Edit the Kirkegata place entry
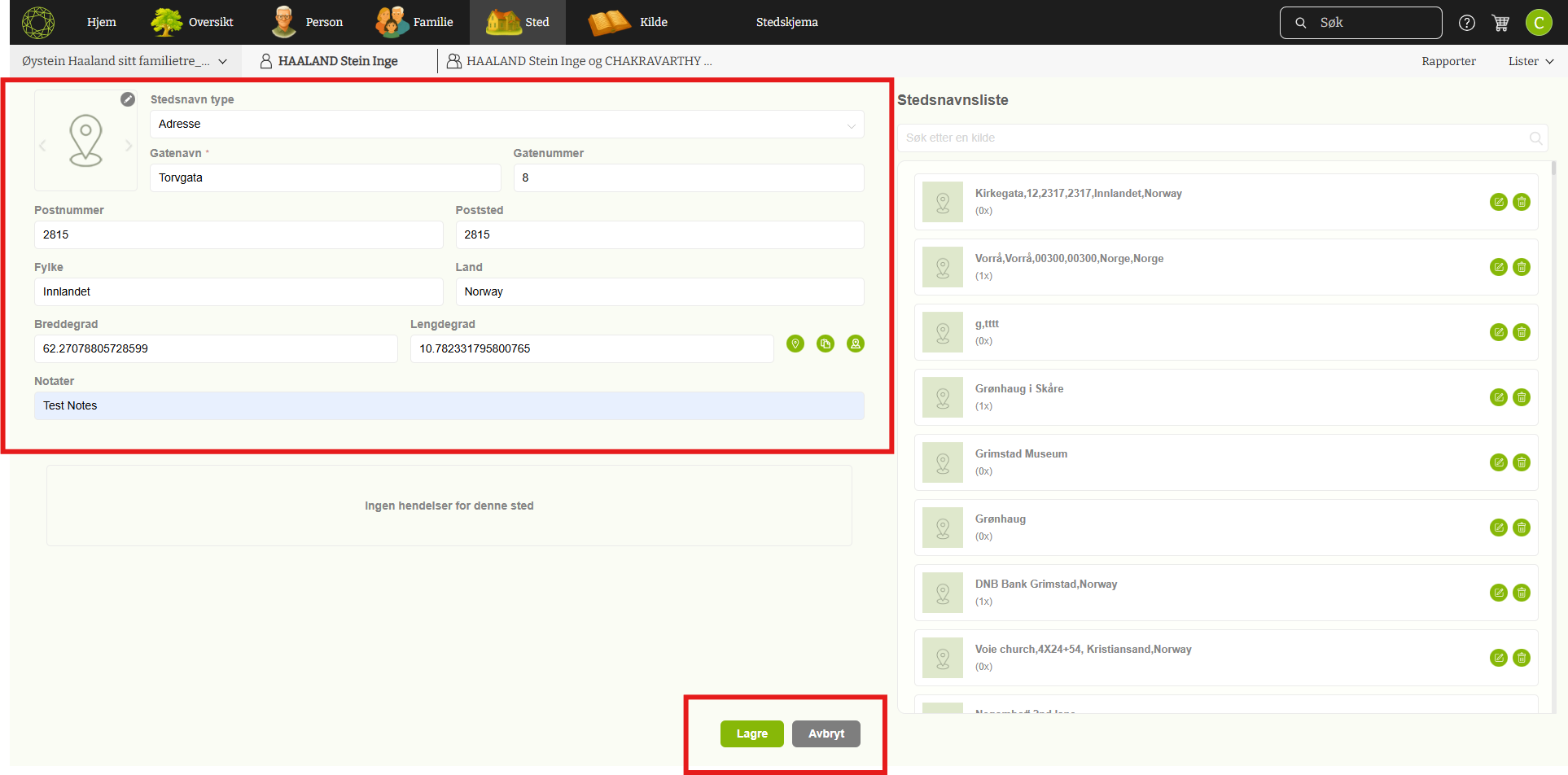Screen dimensions: 1568x775 click(x=1498, y=202)
